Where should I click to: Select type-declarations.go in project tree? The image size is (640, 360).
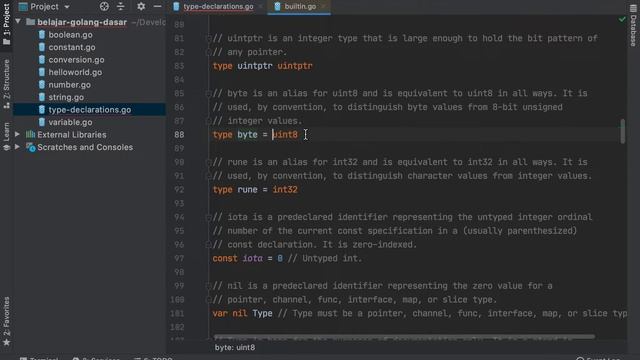(90, 110)
